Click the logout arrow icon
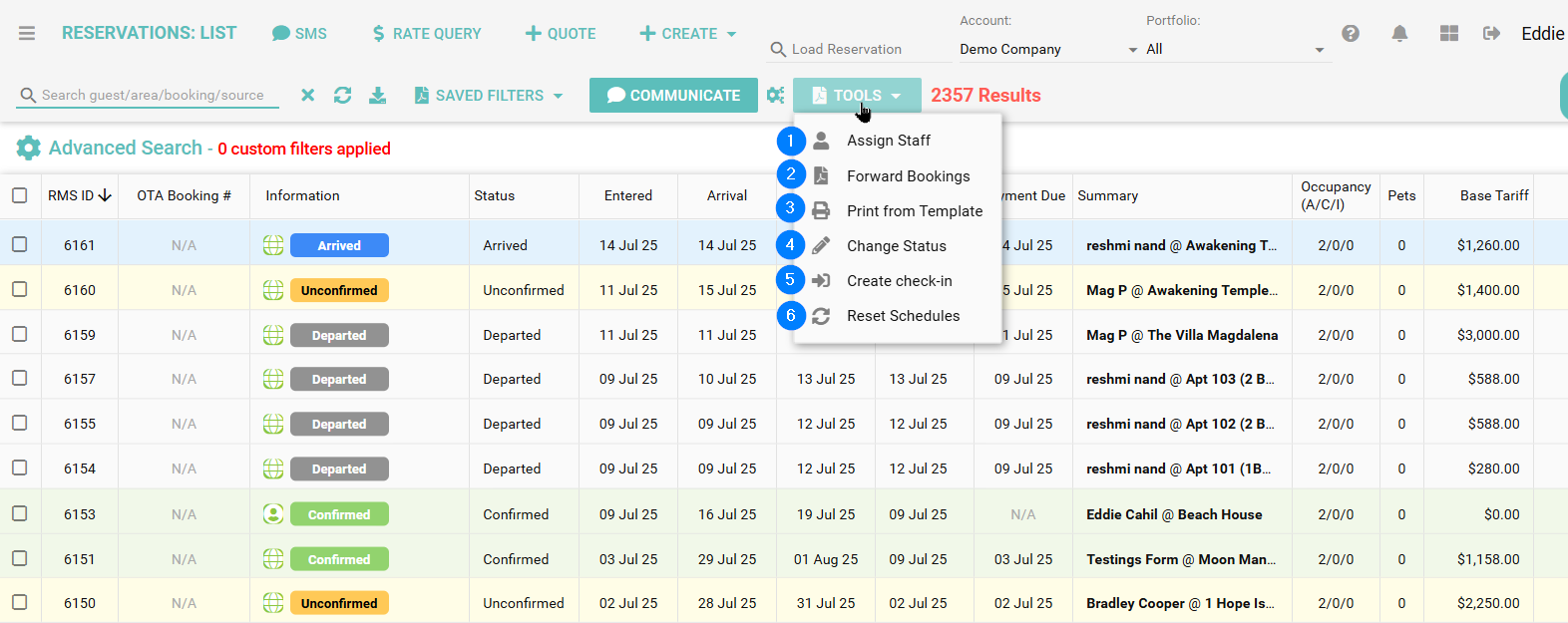Viewport: 1568px width, 623px height. (1491, 34)
